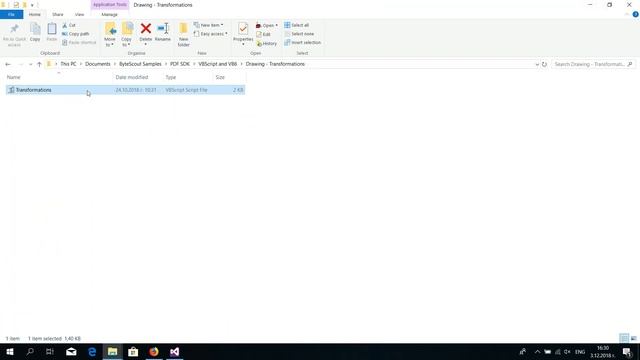
Task: Switch to details view in status bar
Action: [624, 338]
